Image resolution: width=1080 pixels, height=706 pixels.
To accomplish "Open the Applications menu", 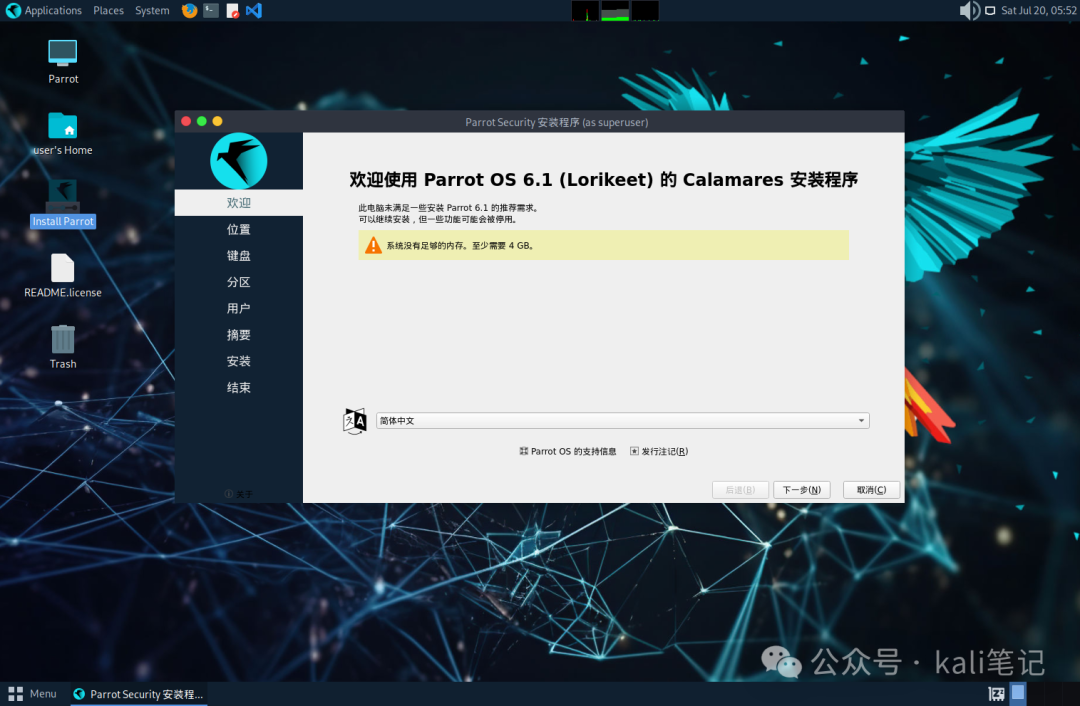I will coord(53,10).
